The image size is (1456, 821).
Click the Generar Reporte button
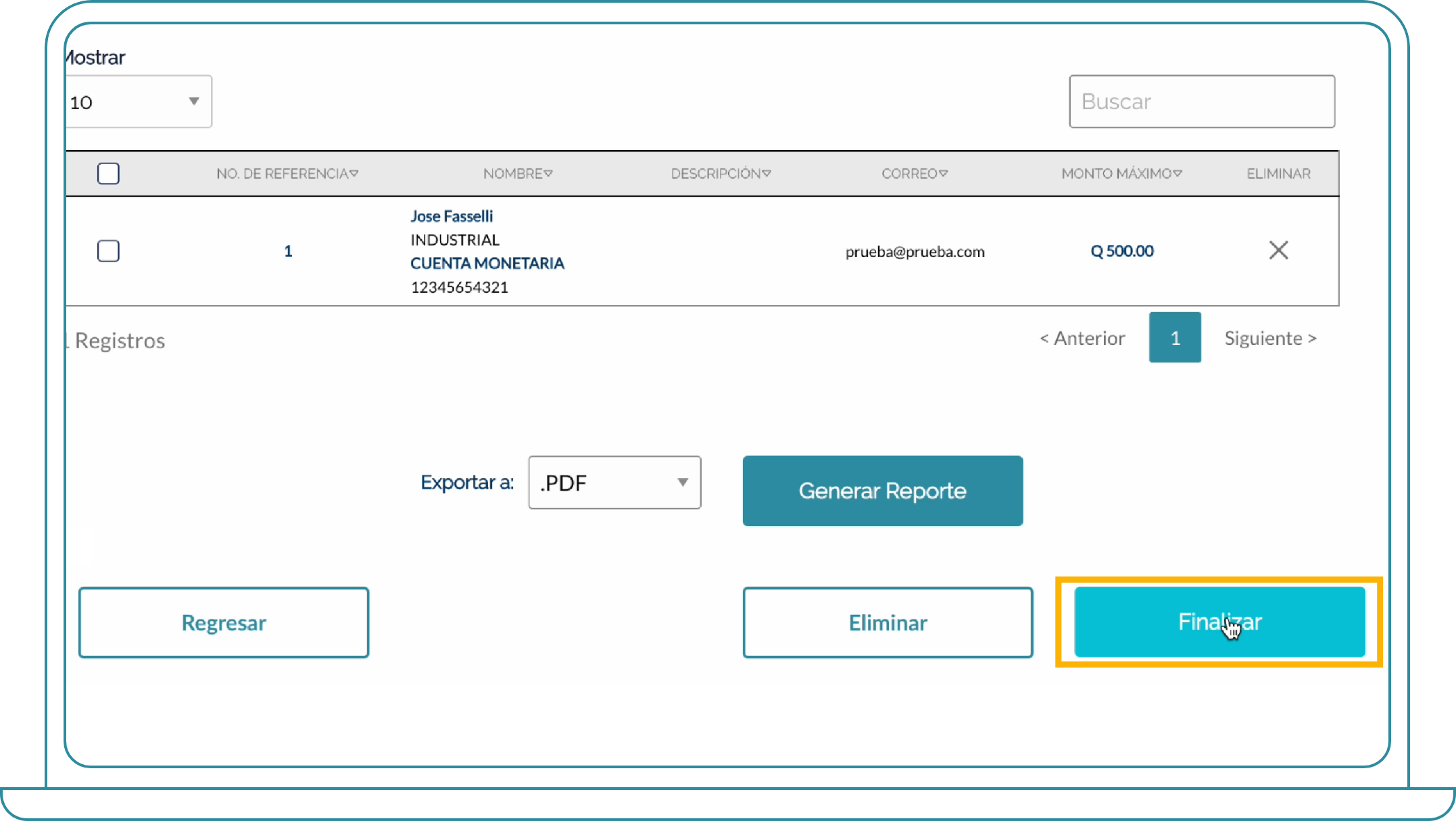click(883, 491)
